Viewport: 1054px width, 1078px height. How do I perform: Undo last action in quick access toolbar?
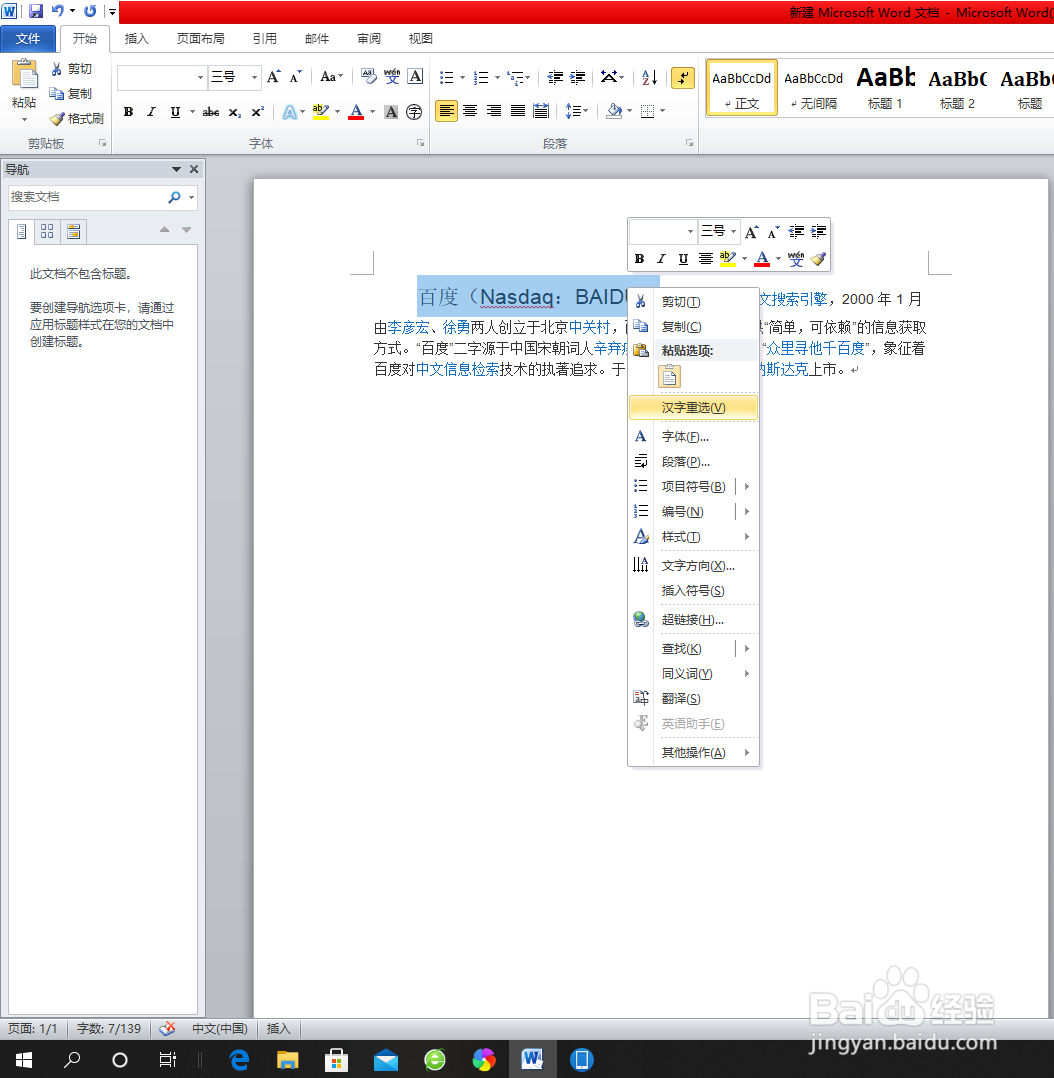pos(58,11)
